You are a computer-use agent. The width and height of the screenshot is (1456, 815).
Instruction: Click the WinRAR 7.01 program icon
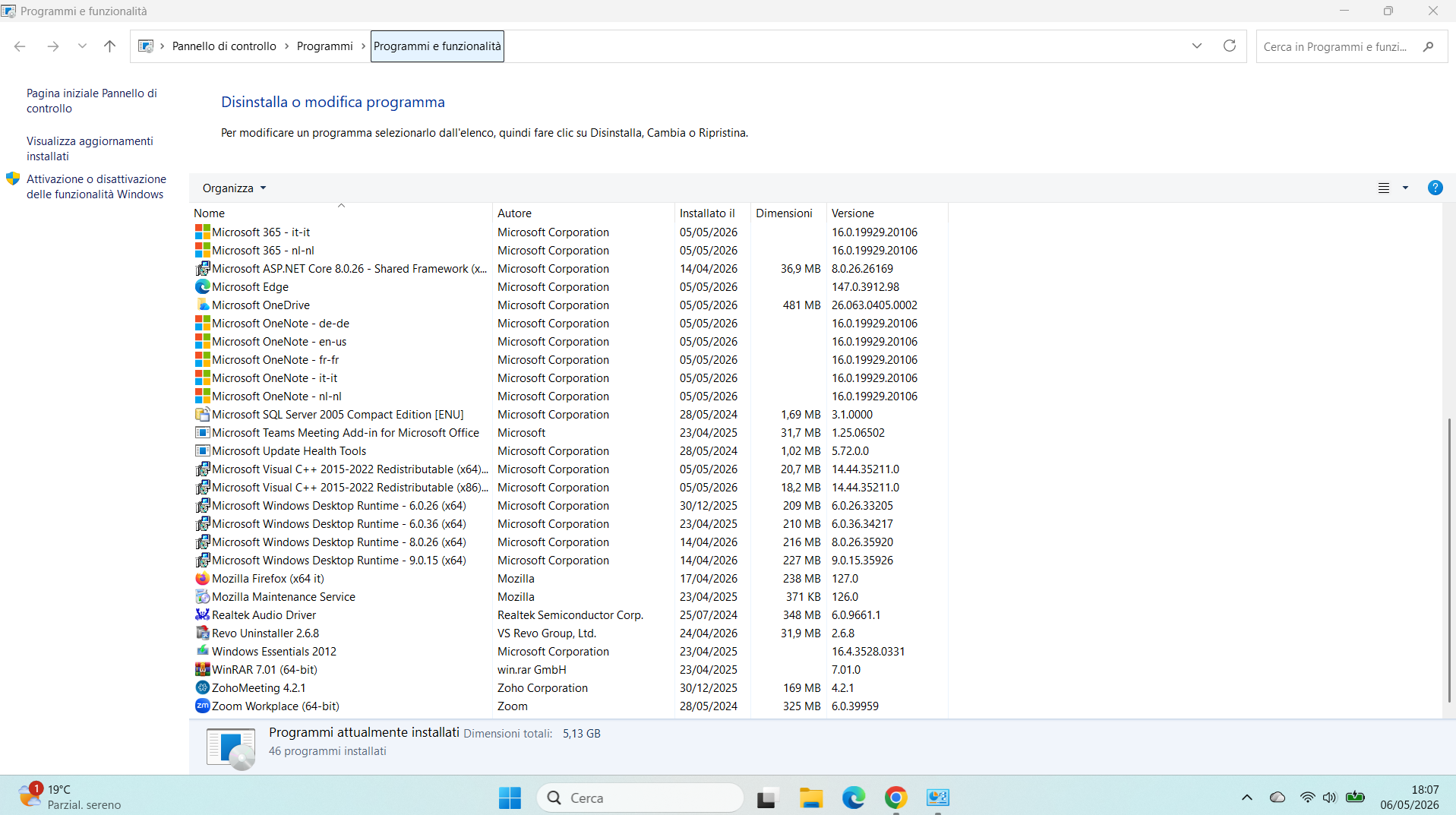tap(202, 670)
